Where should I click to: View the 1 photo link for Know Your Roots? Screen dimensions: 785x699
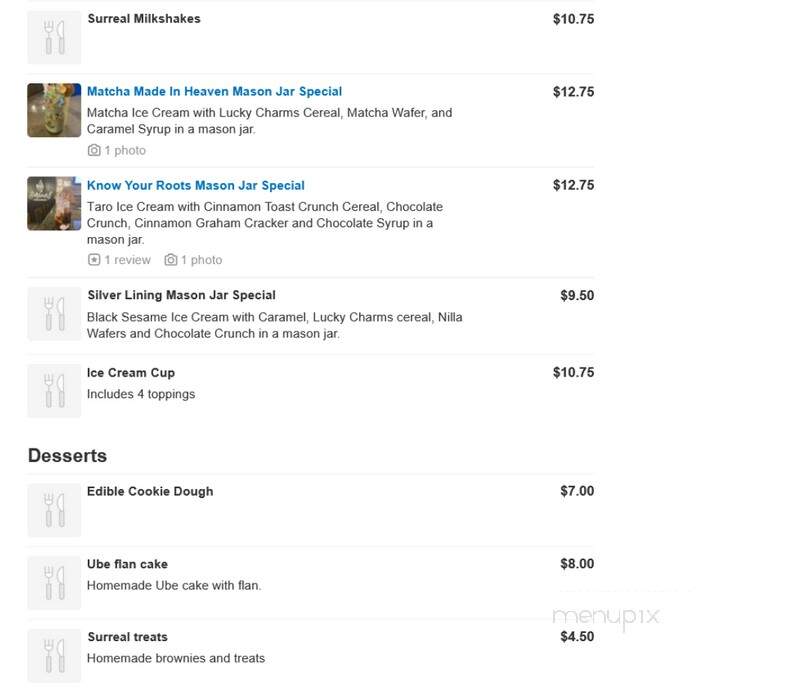(x=201, y=260)
